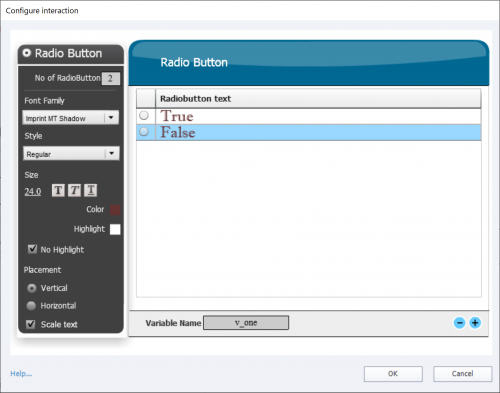This screenshot has height=393, width=500.
Task: Click the Radio Button header icon
Action: pyautogui.click(x=27, y=53)
